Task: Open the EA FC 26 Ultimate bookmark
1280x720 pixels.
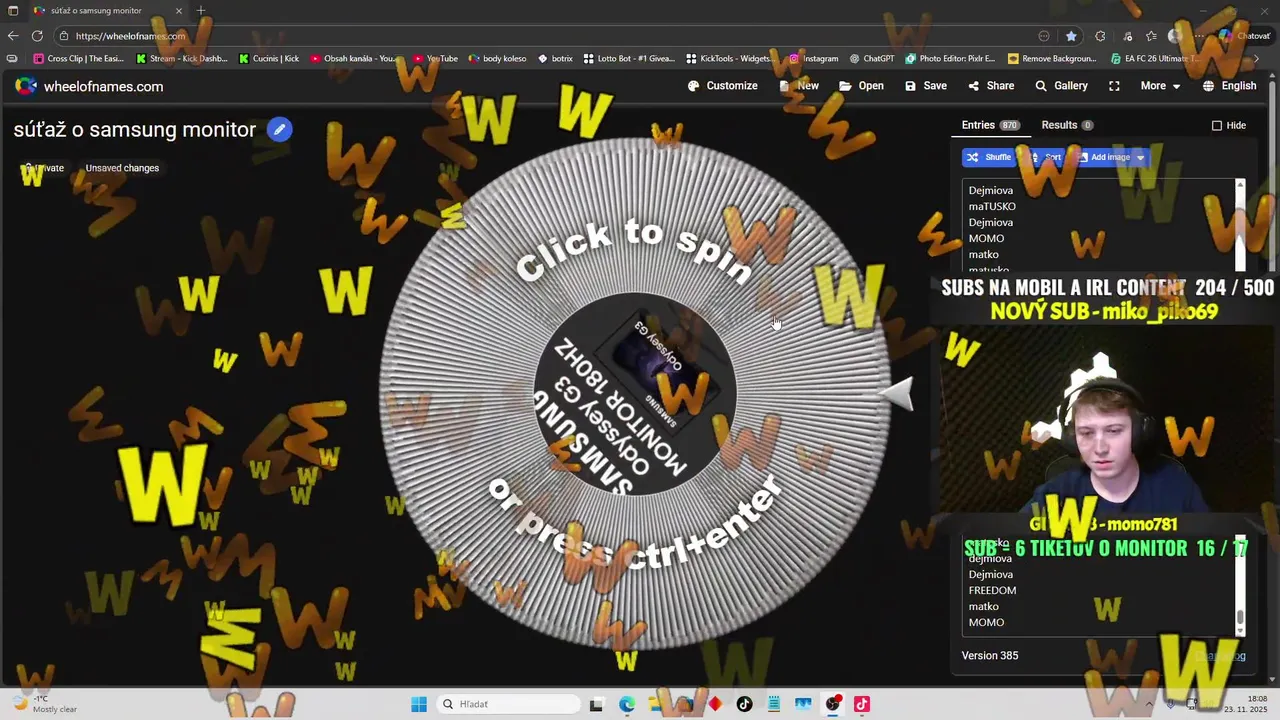Action: click(x=1155, y=59)
